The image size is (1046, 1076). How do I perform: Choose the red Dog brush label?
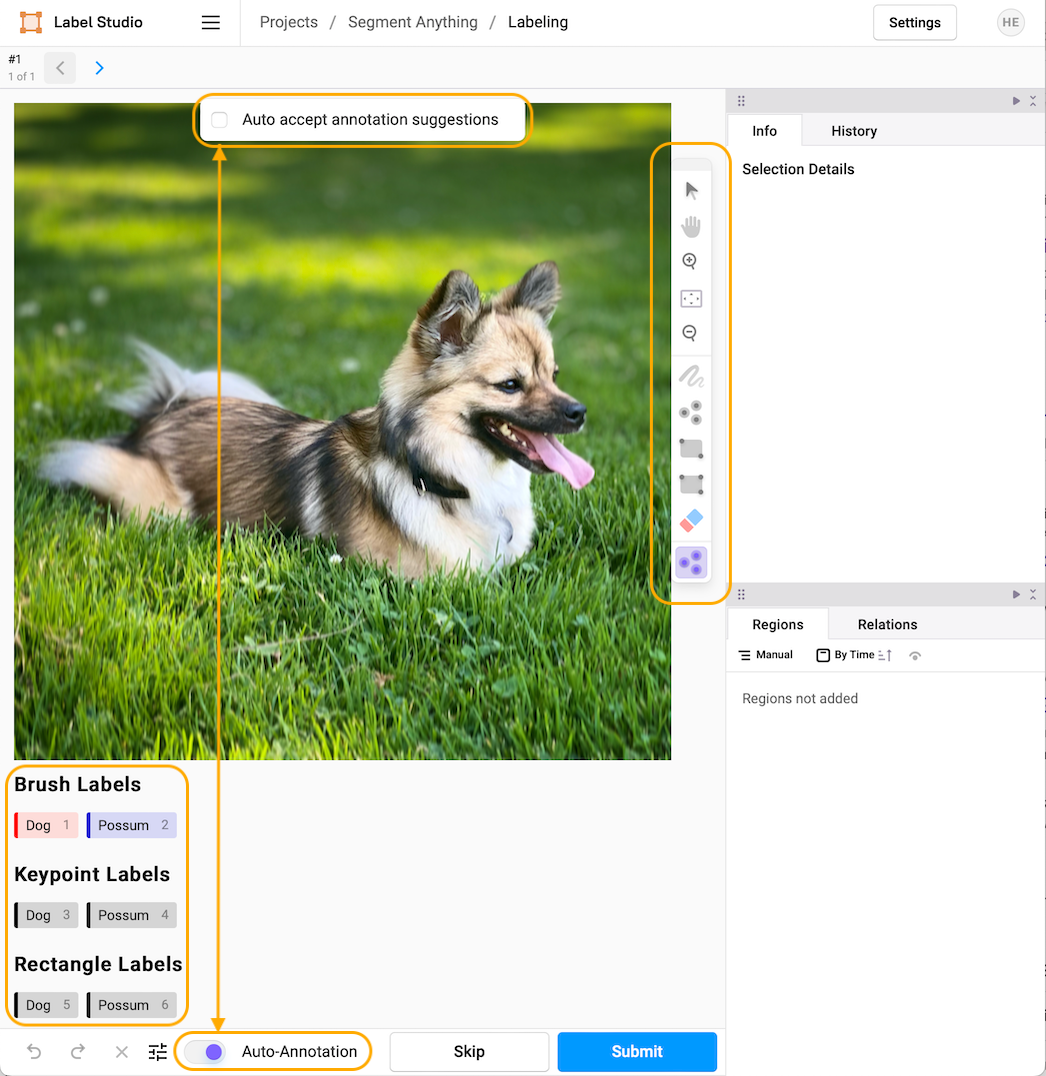(46, 825)
